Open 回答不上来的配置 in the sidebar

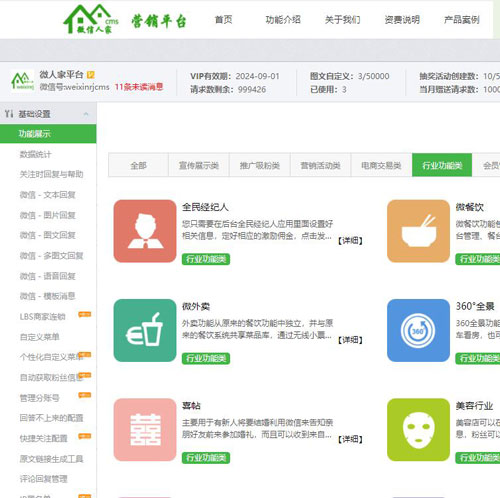[51, 418]
